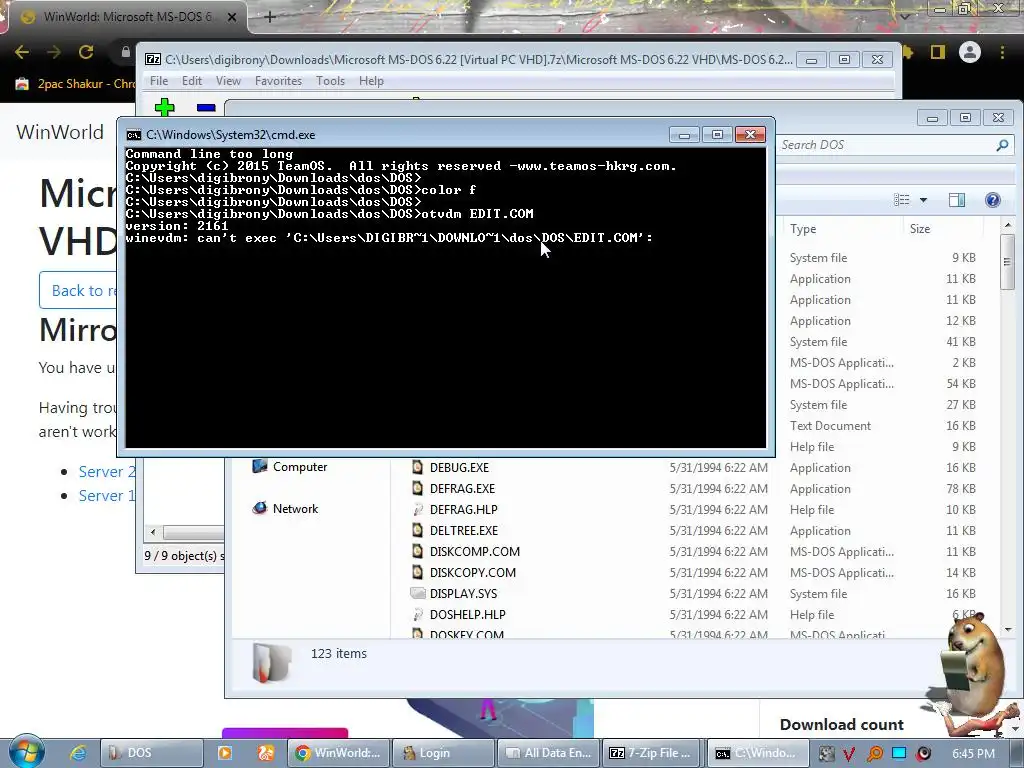Click the green plus Add icon in 7-Zip
Image resolution: width=1024 pixels, height=768 pixels.
(x=165, y=107)
